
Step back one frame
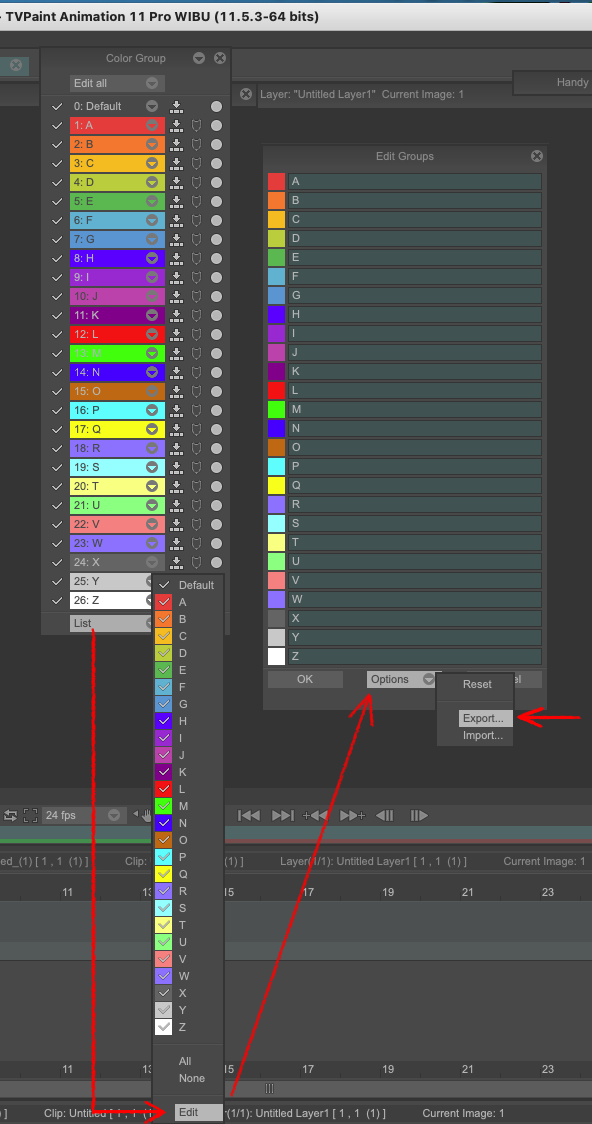pos(385,815)
